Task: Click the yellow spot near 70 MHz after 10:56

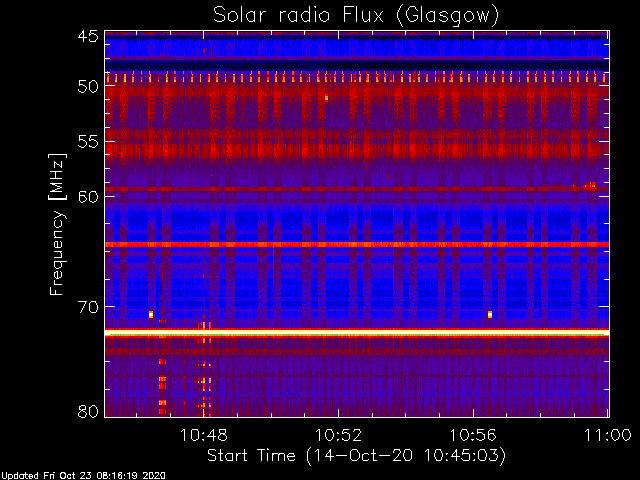Action: (490, 314)
